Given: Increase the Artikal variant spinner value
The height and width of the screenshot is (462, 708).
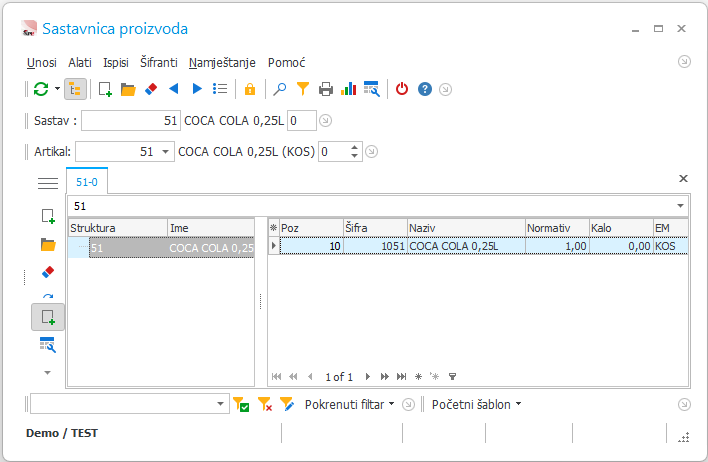Looking at the screenshot, I should click(354, 147).
